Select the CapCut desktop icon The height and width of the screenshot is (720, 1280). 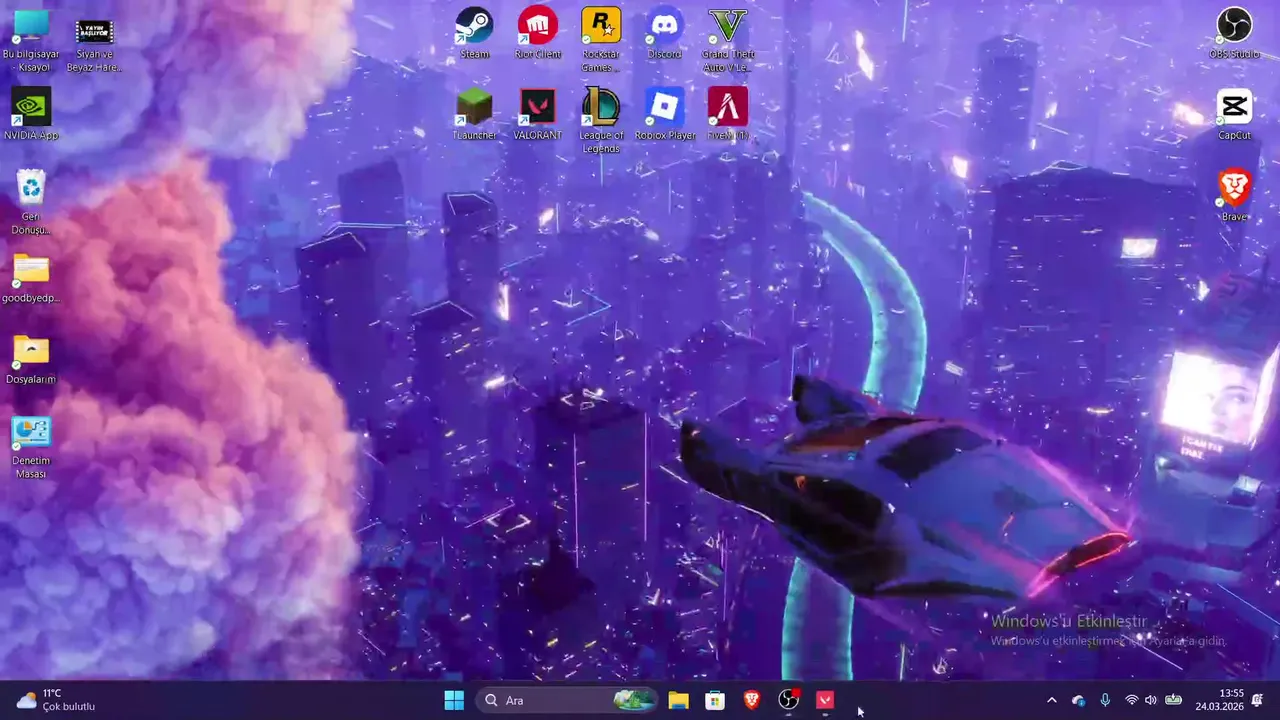(x=1235, y=114)
